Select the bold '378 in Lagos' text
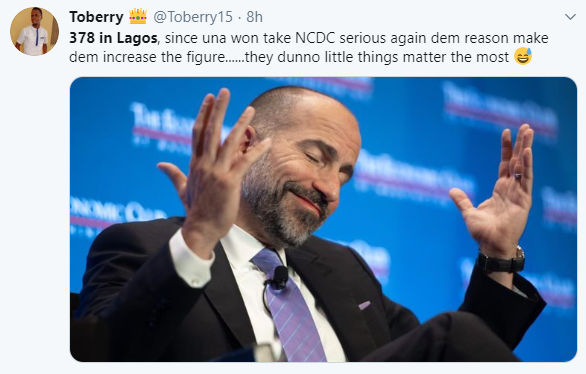The height and width of the screenshot is (374, 586). [x=113, y=38]
